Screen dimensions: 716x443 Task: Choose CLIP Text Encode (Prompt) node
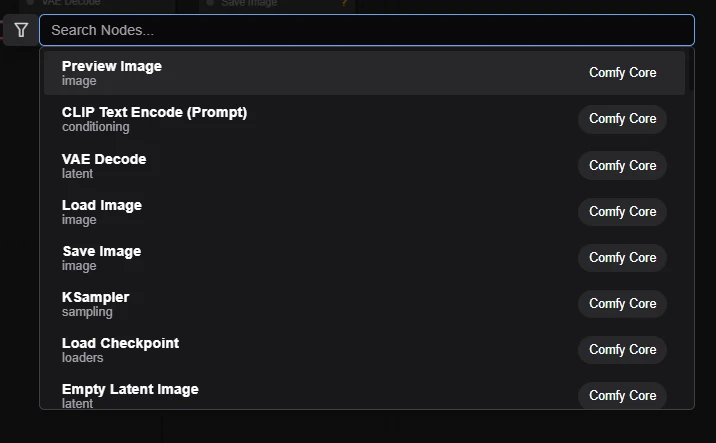154,118
